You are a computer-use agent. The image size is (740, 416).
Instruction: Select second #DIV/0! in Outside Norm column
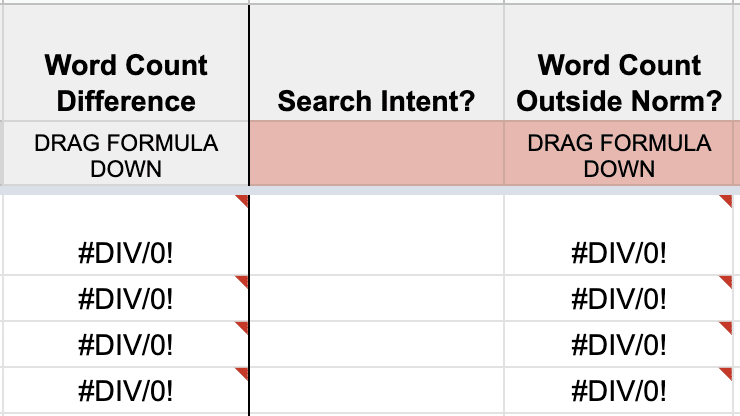[619, 299]
